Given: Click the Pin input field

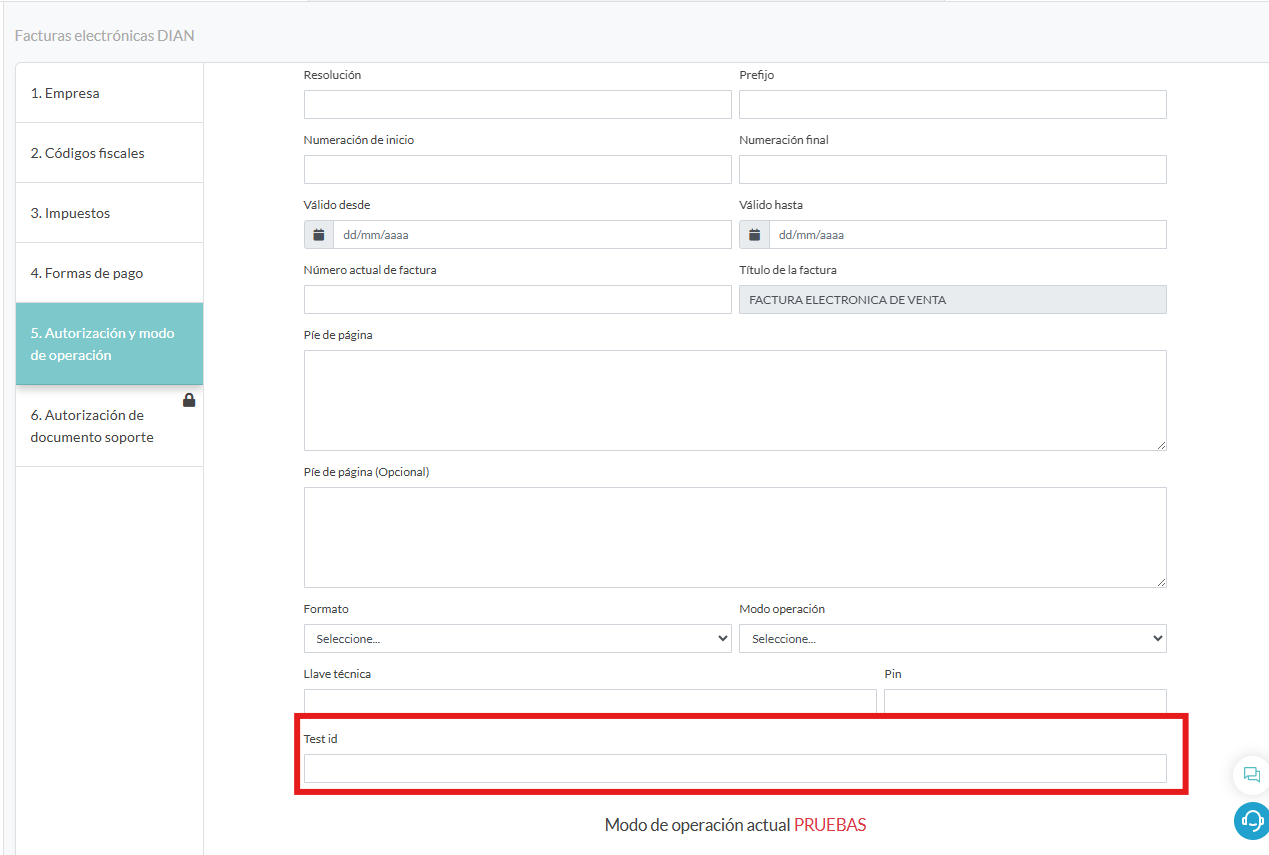Looking at the screenshot, I should [x=1025, y=702].
